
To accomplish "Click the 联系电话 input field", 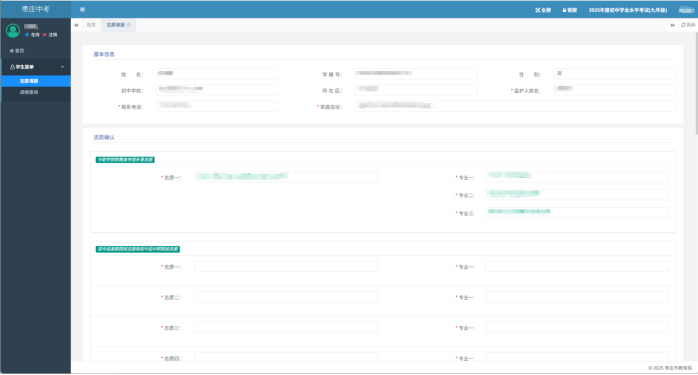I will (217, 106).
